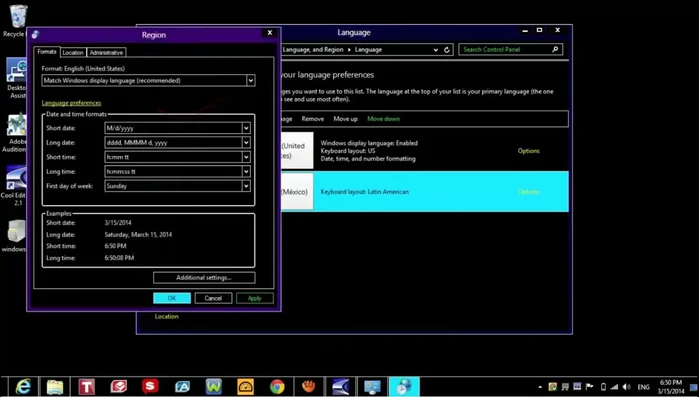
Task: Open the Region dialog title icon menu
Action: pos(35,34)
